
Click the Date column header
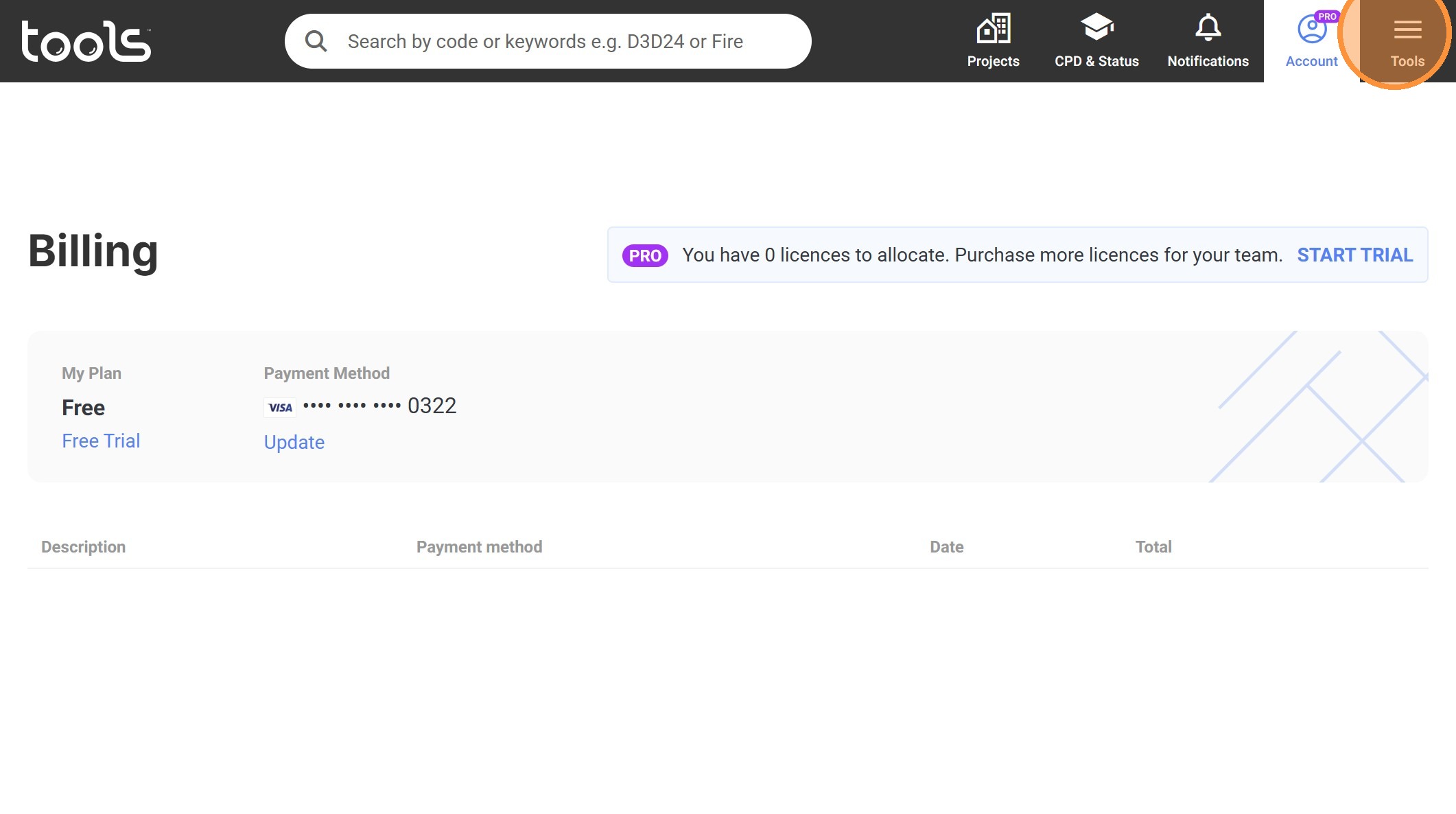pyautogui.click(x=946, y=547)
